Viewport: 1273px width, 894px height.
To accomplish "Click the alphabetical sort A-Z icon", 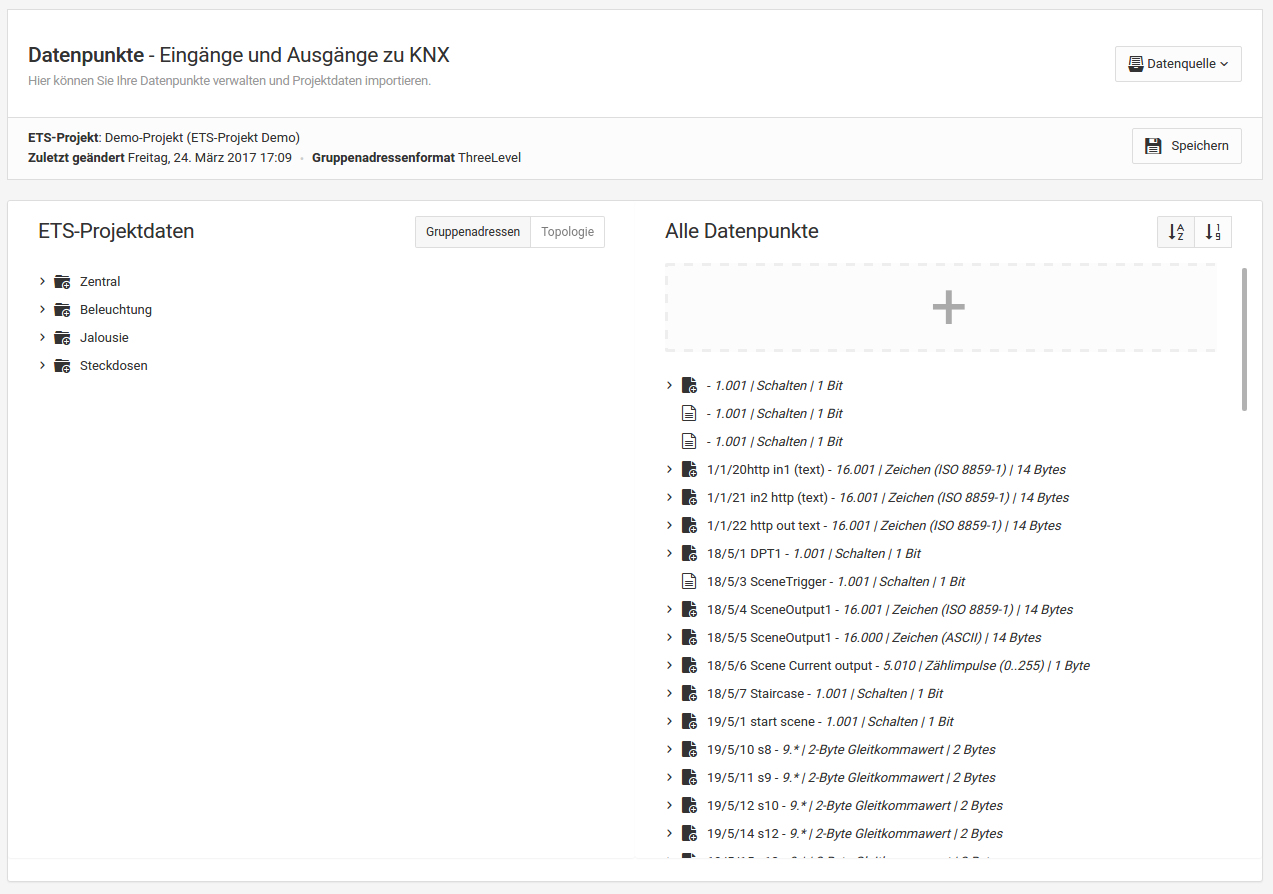I will point(1175,232).
